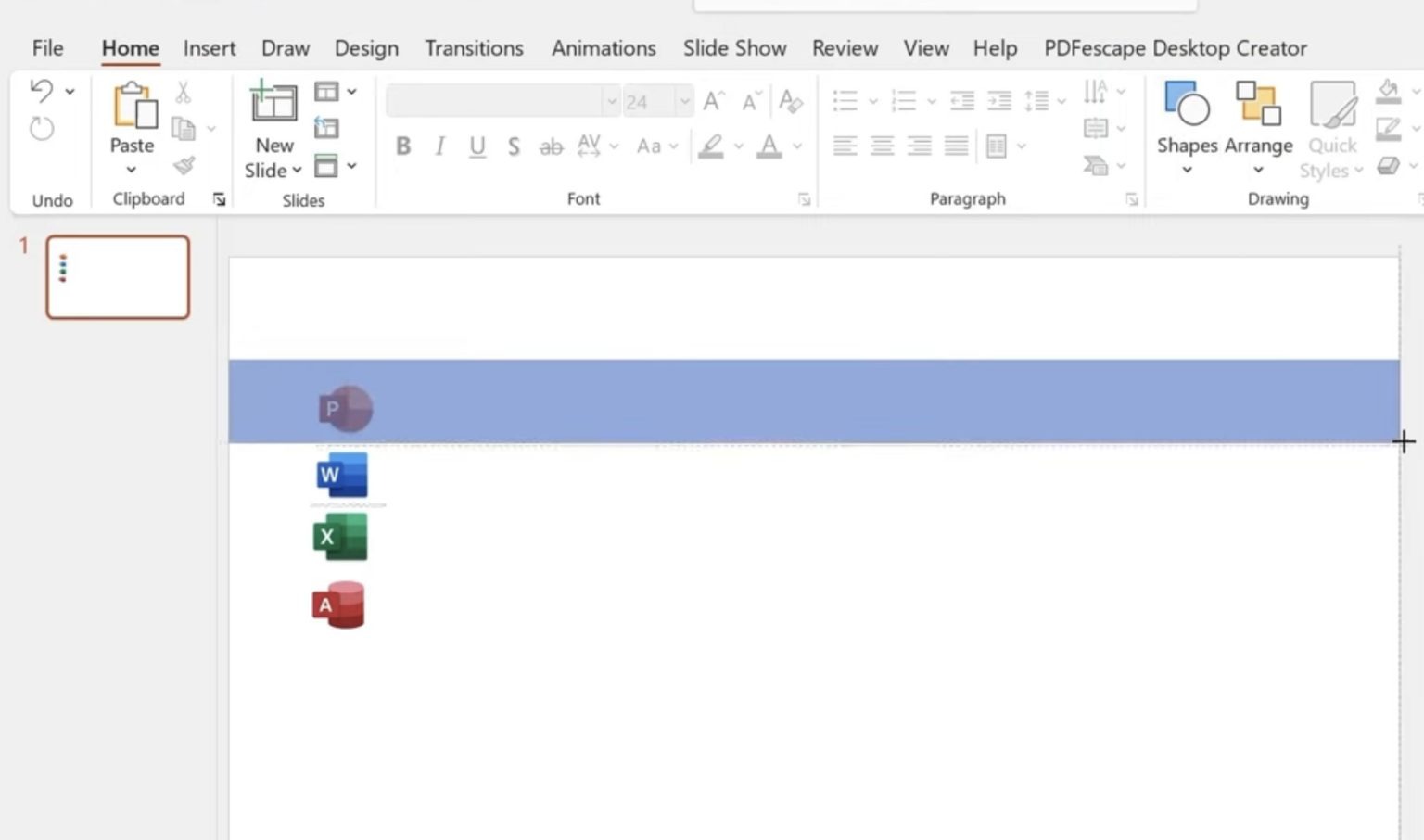
Task: Click the Underline icon
Action: [477, 146]
